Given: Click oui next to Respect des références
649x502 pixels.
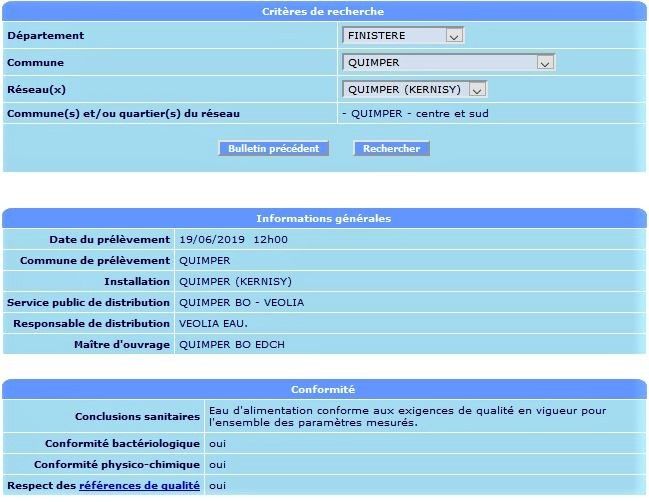Looking at the screenshot, I should (217, 485).
